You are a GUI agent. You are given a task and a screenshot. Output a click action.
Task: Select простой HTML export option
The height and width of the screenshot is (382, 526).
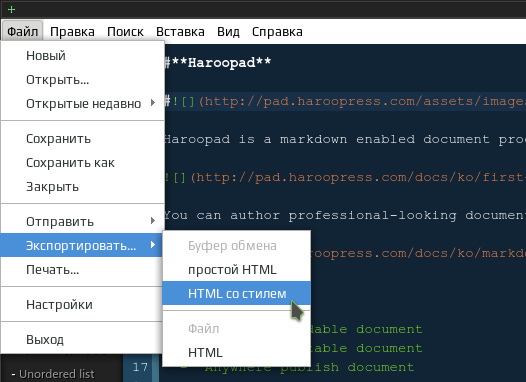(236, 270)
